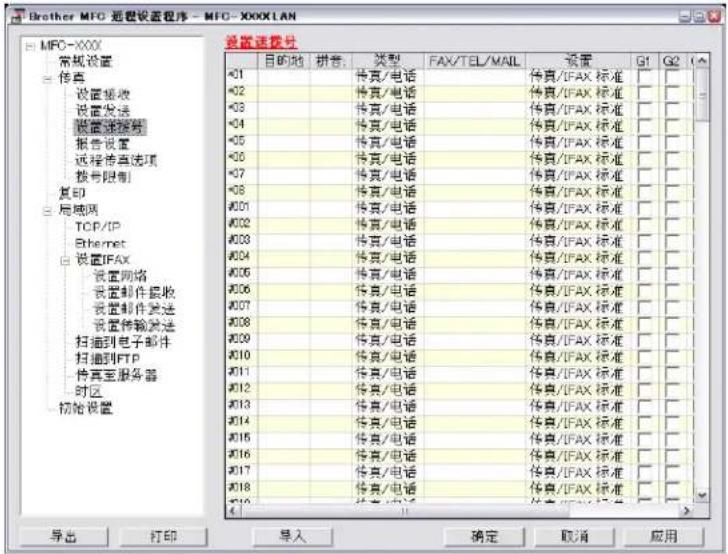
Task: Click the 打印 button
Action: (x=163, y=537)
